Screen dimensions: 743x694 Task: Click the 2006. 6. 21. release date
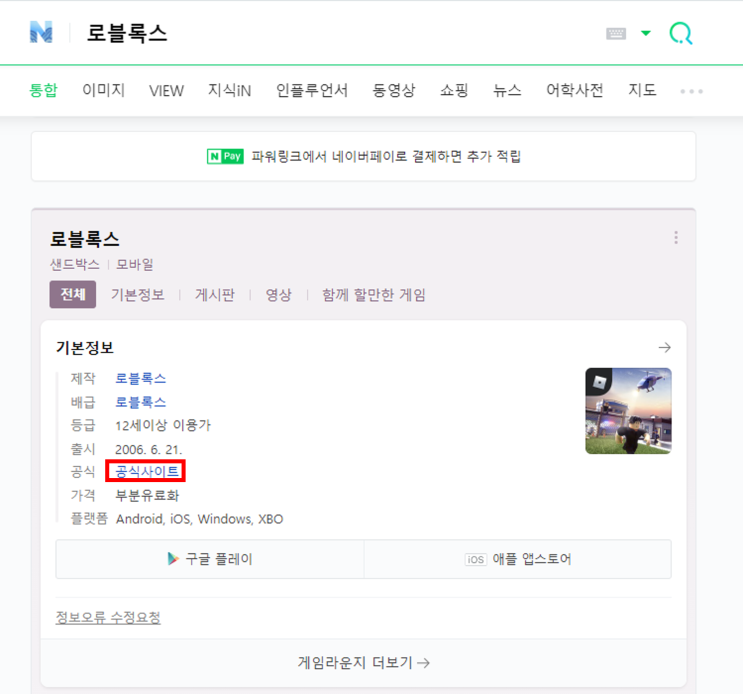(x=148, y=449)
